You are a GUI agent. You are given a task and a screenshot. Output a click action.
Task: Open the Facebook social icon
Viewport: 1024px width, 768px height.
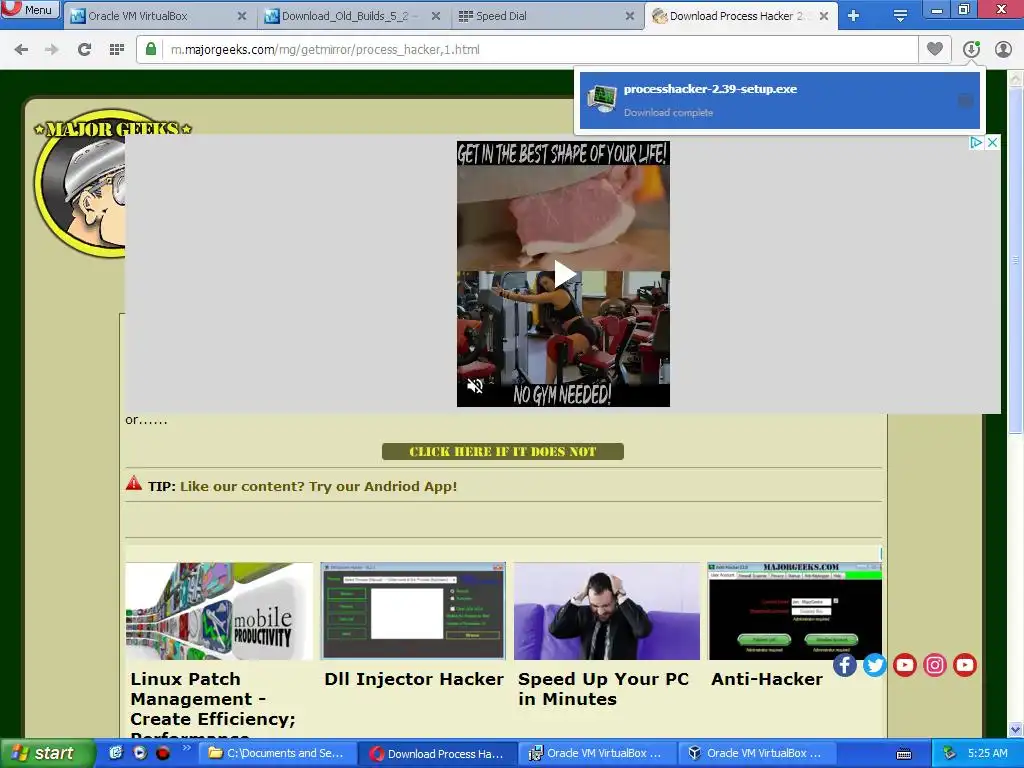[844, 665]
